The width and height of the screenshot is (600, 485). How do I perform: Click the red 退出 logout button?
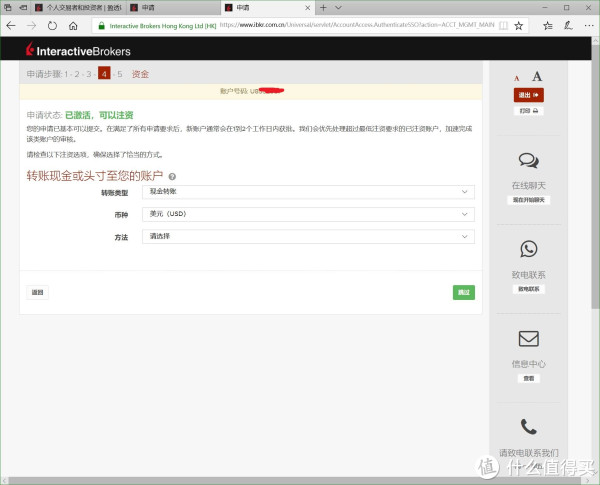(x=528, y=95)
